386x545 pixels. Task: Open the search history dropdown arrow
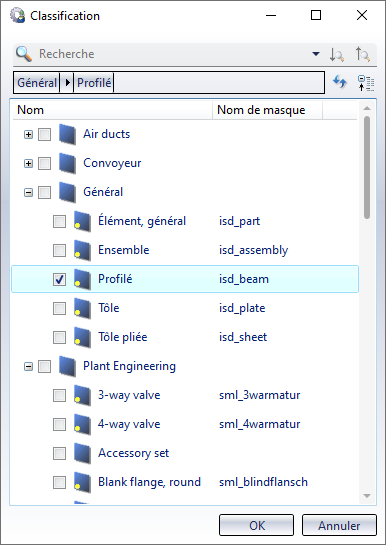point(316,54)
